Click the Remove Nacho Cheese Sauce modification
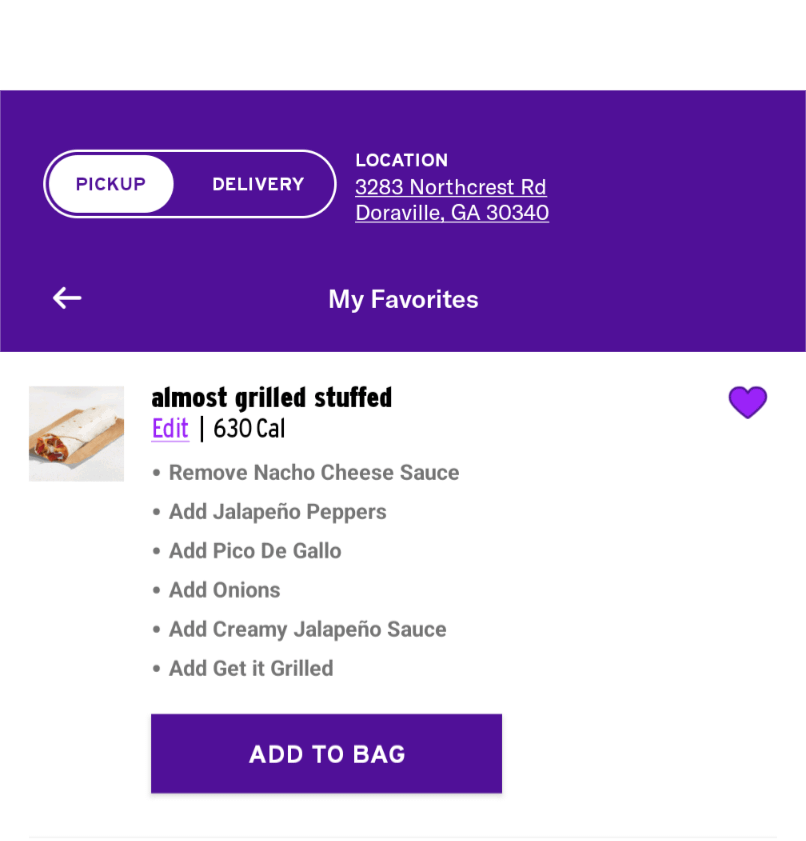 coord(313,473)
